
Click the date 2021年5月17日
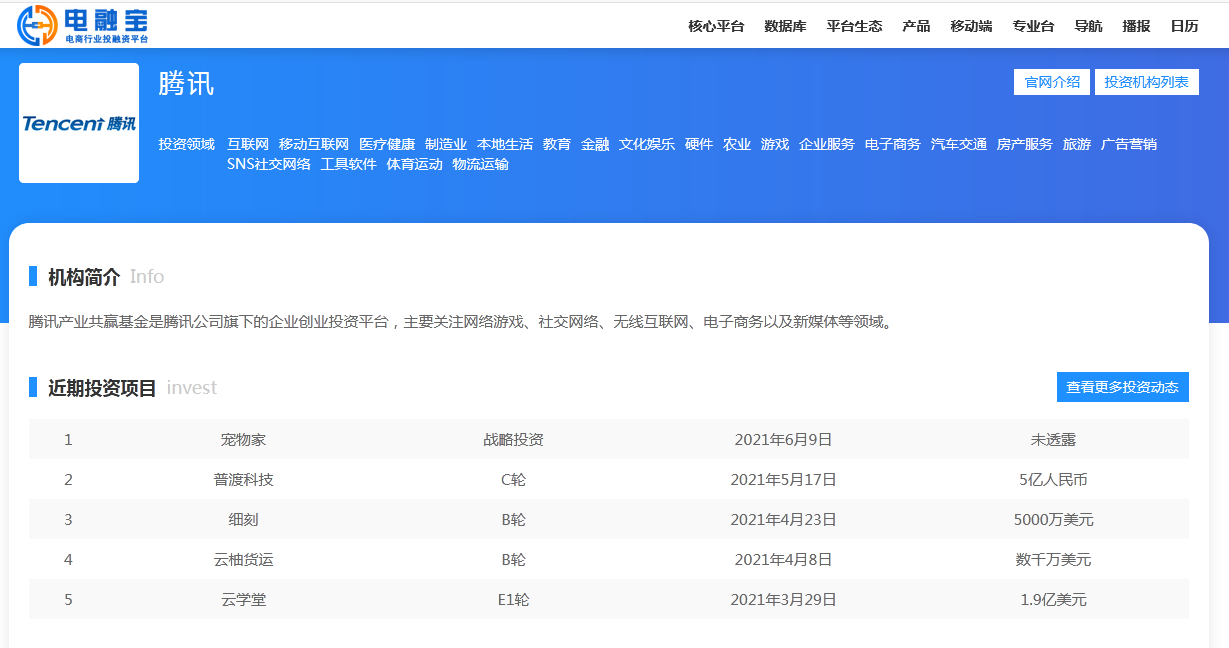[783, 479]
